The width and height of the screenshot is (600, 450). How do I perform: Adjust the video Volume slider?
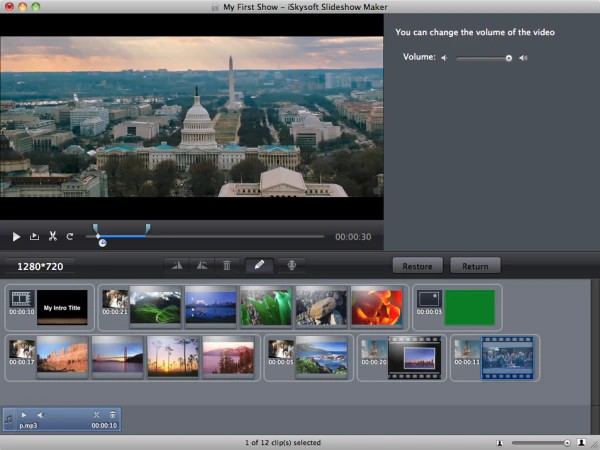click(x=508, y=58)
